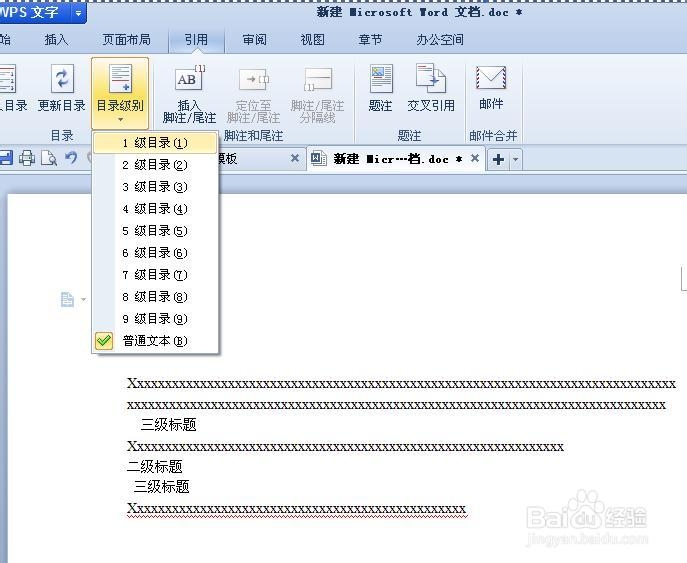Click the 二级标题 heading text
This screenshot has width=687, height=563.
coord(155,466)
